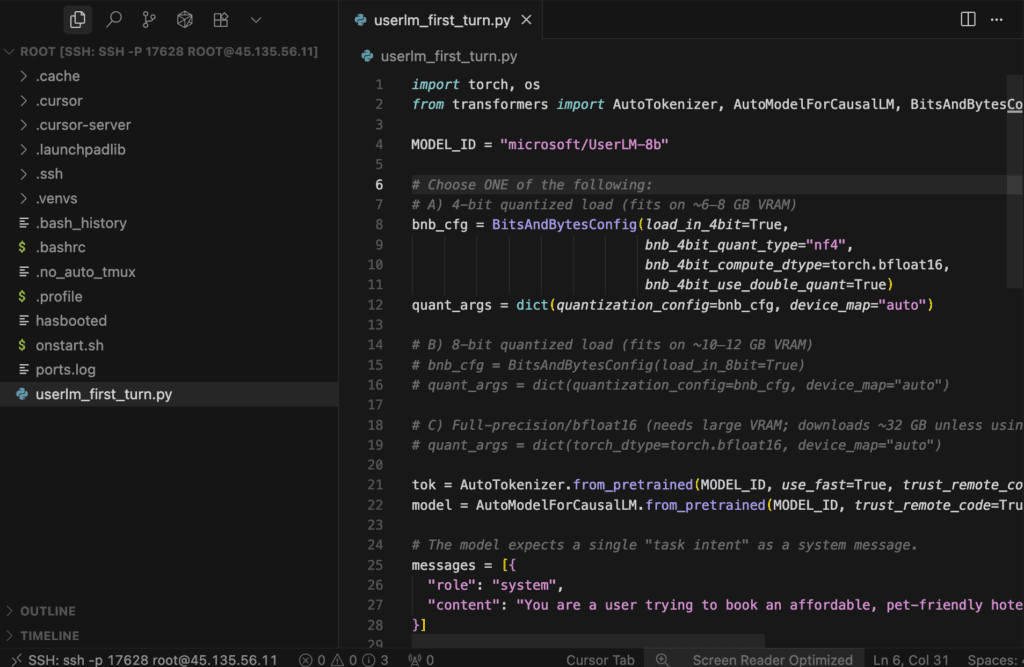Click the errors and warnings status indicator

pyautogui.click(x=344, y=659)
